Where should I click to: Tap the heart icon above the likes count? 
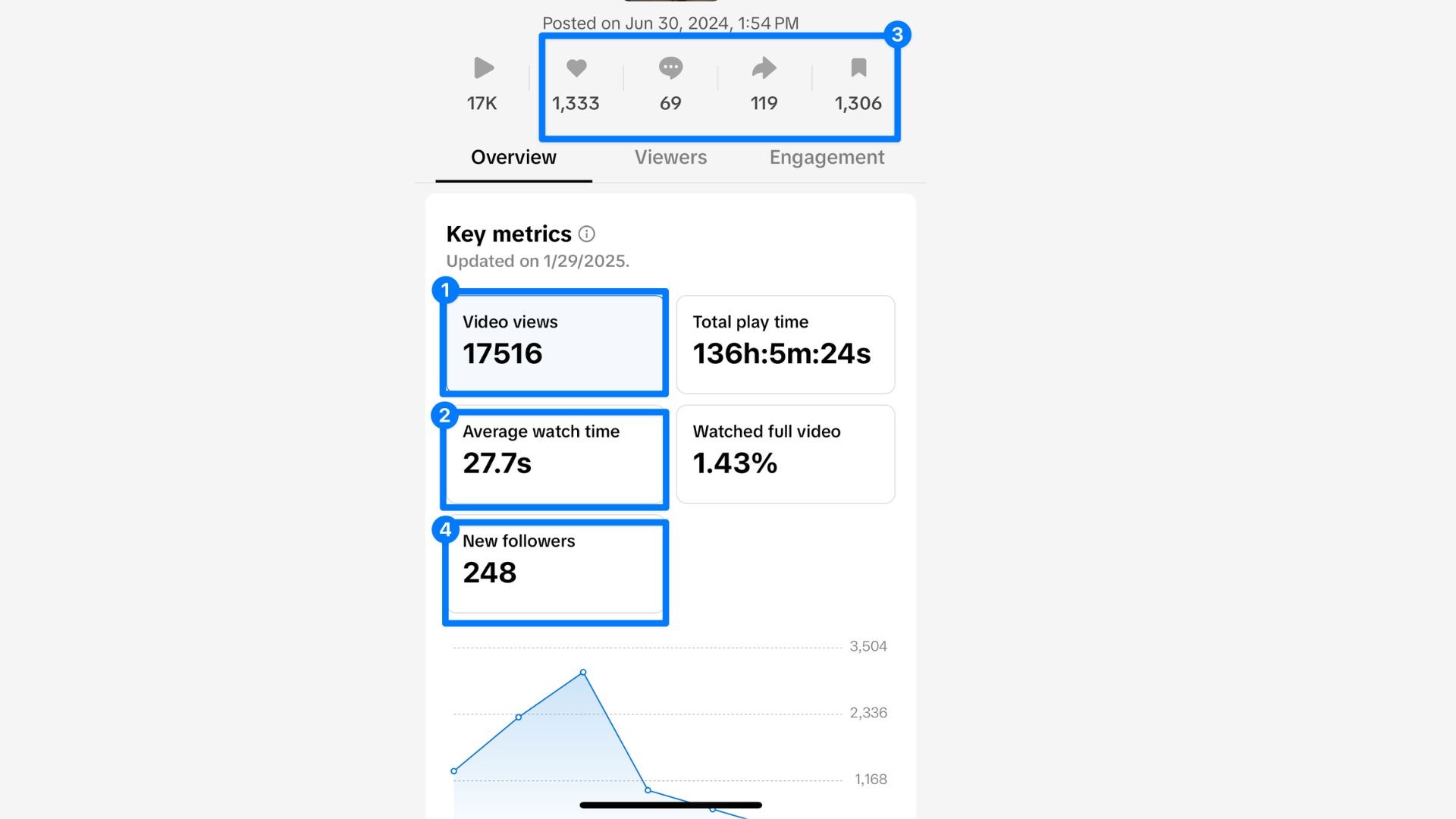click(x=577, y=68)
